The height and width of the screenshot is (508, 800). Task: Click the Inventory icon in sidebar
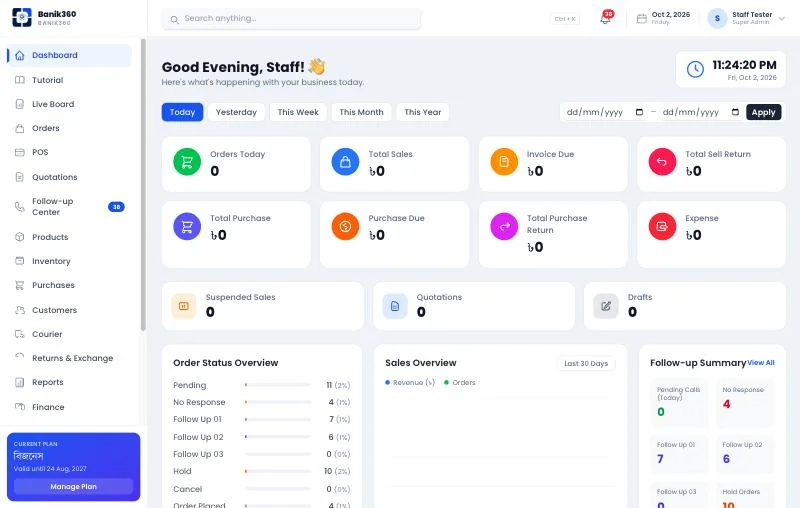coord(20,261)
